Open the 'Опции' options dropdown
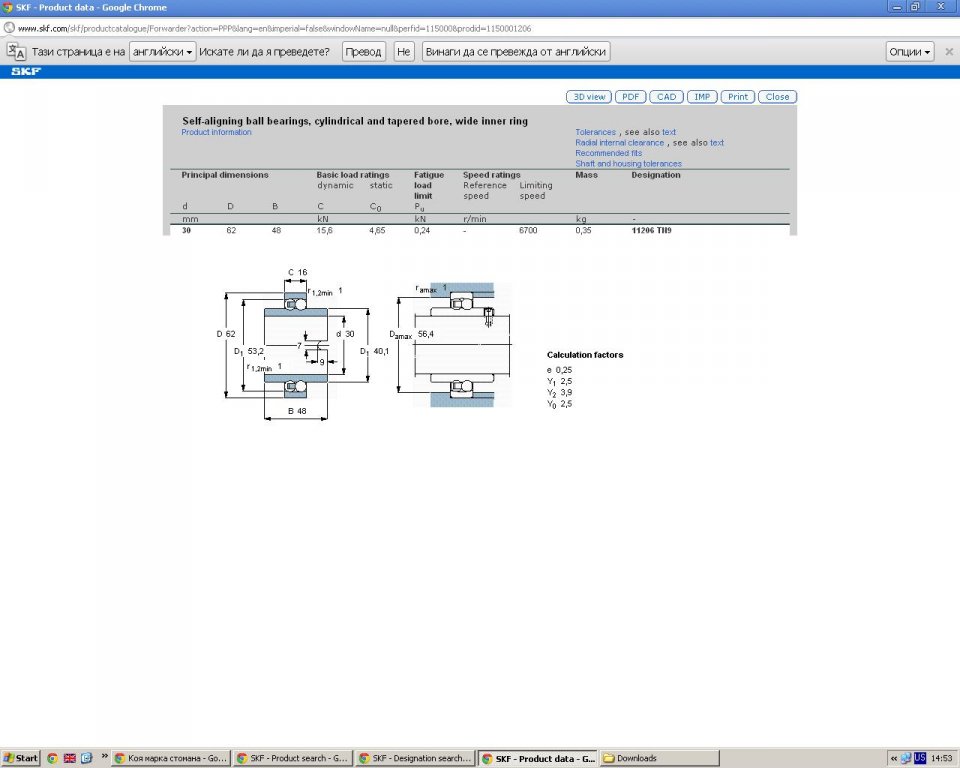This screenshot has height=768, width=960. pyautogui.click(x=910, y=51)
